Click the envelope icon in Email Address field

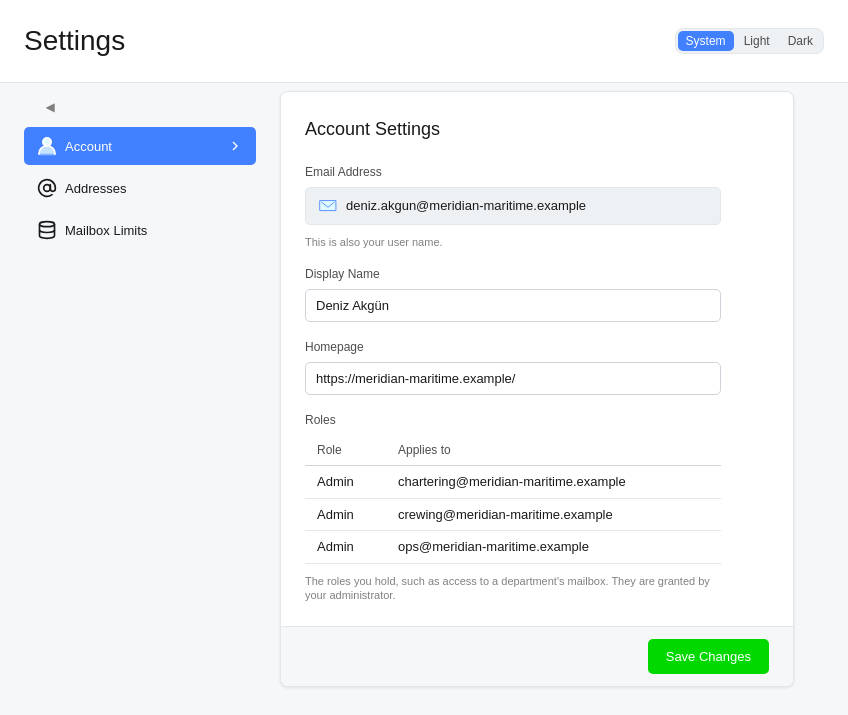pos(328,206)
